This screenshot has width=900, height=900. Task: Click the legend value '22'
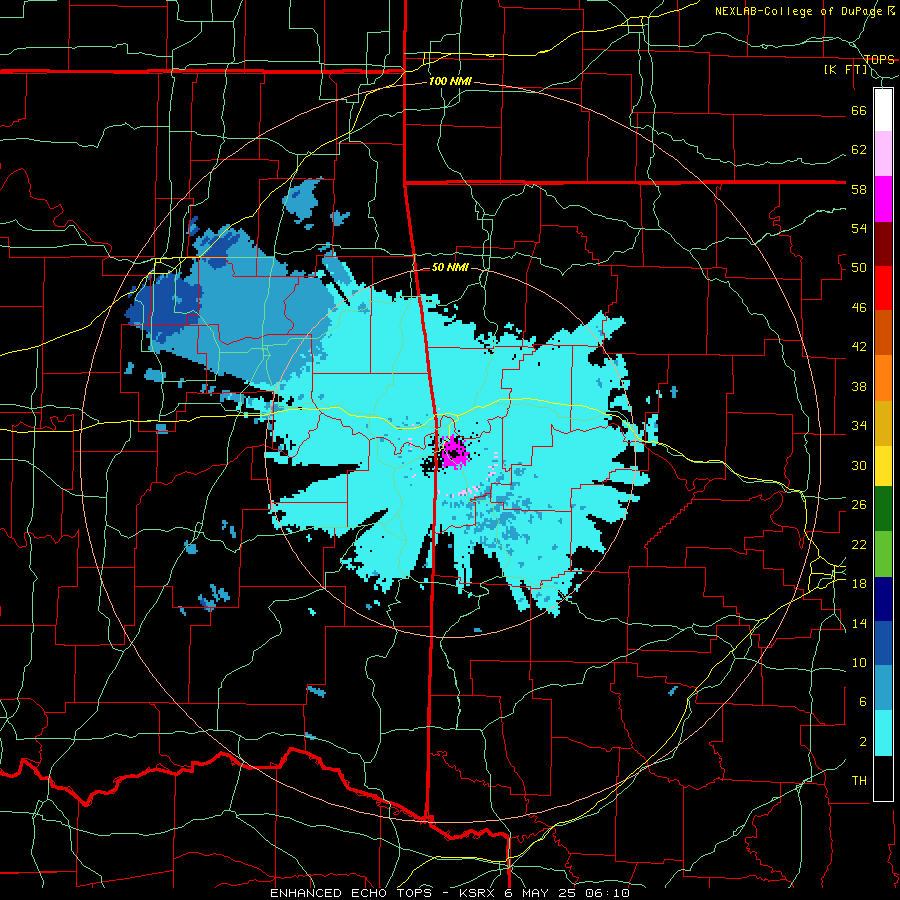(859, 544)
